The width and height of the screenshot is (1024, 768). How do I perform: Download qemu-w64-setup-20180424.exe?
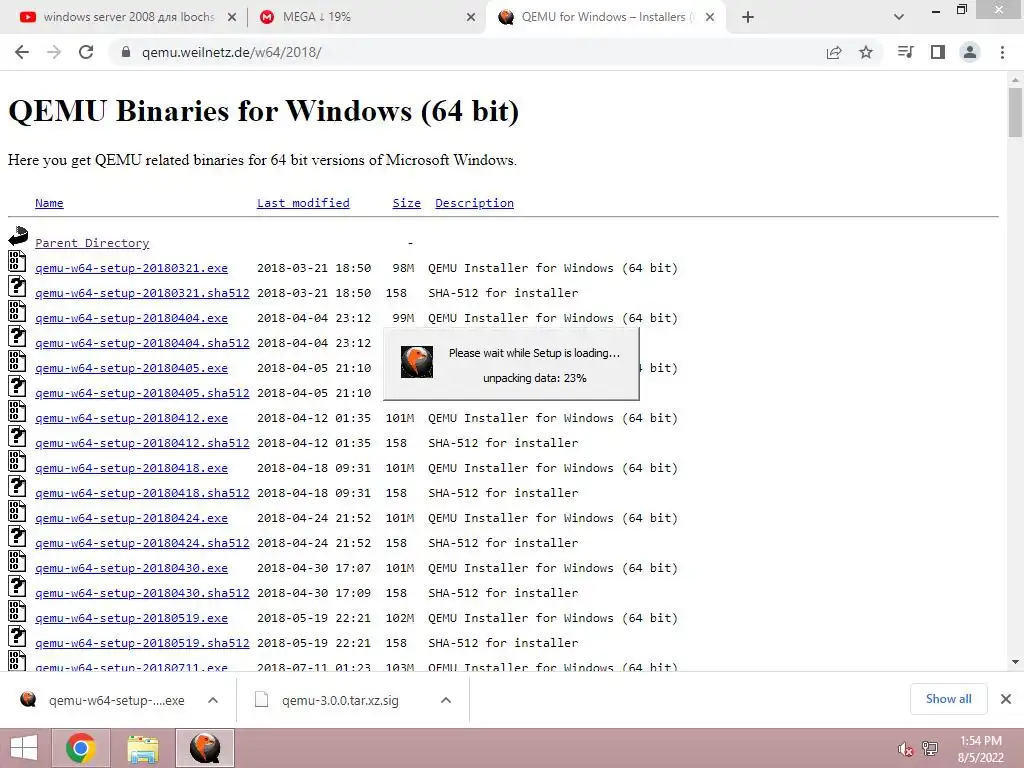[x=131, y=518]
